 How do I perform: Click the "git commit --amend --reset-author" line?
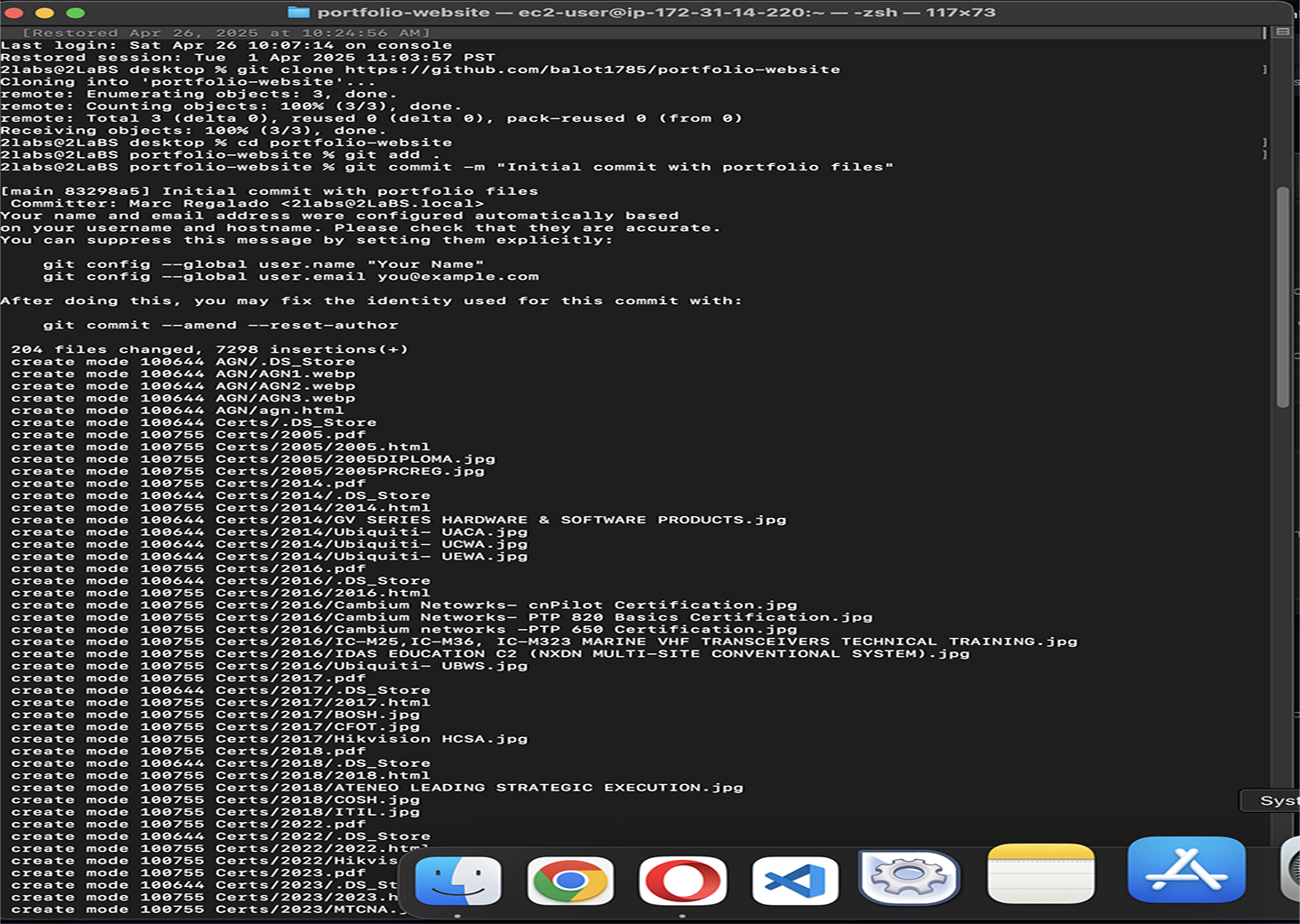(220, 325)
